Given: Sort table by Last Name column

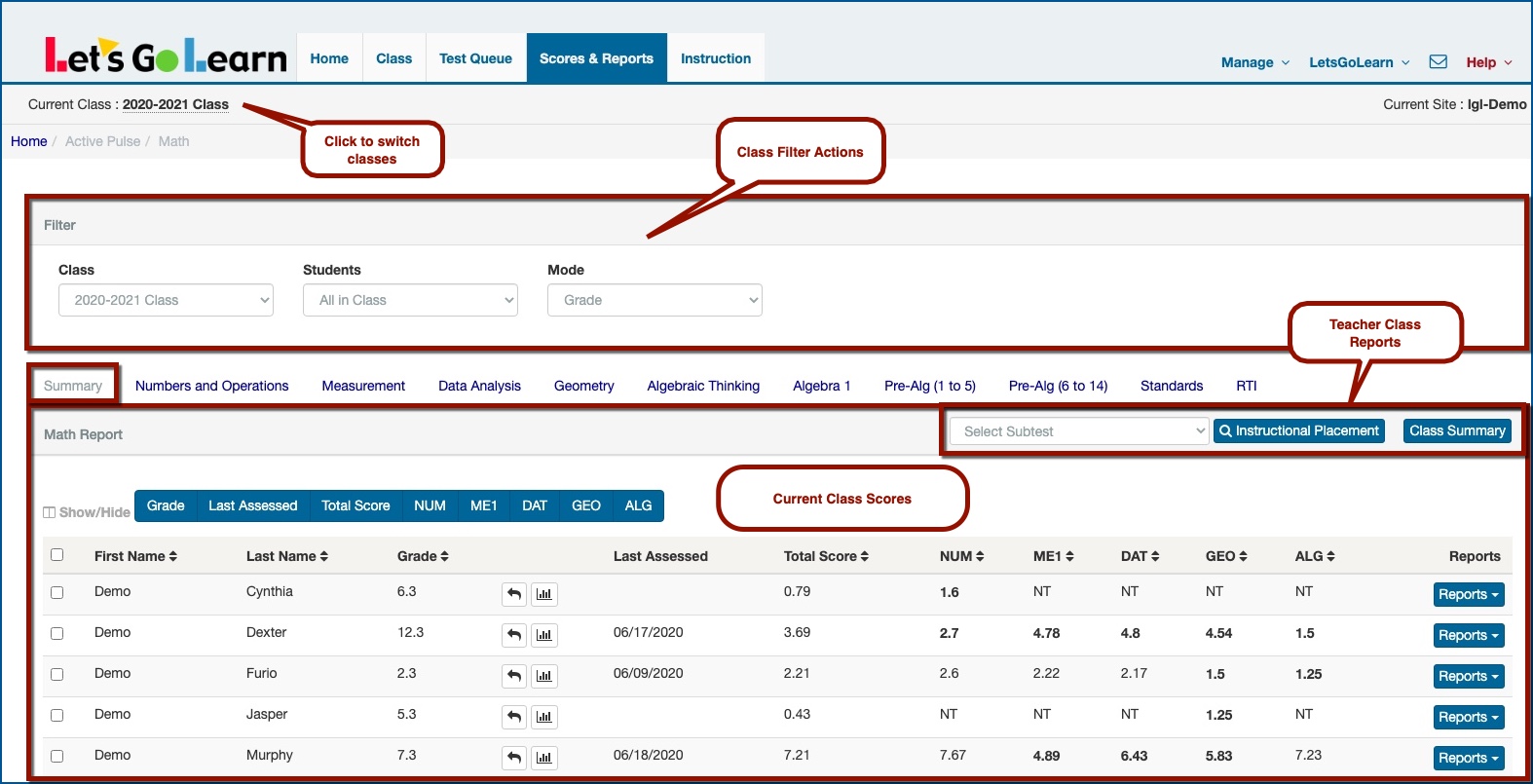Looking at the screenshot, I should [287, 556].
